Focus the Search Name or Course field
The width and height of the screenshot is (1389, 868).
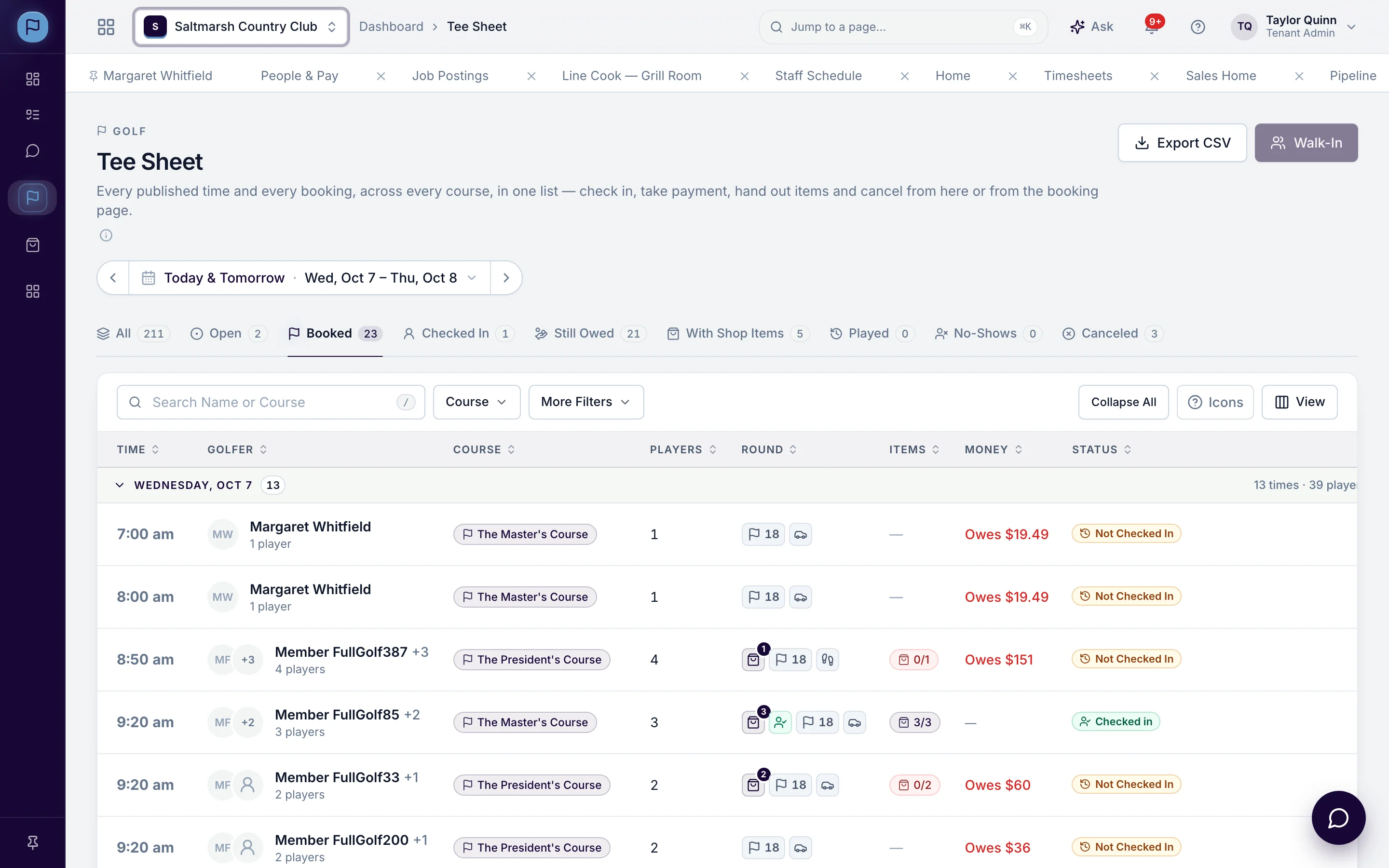(271, 402)
